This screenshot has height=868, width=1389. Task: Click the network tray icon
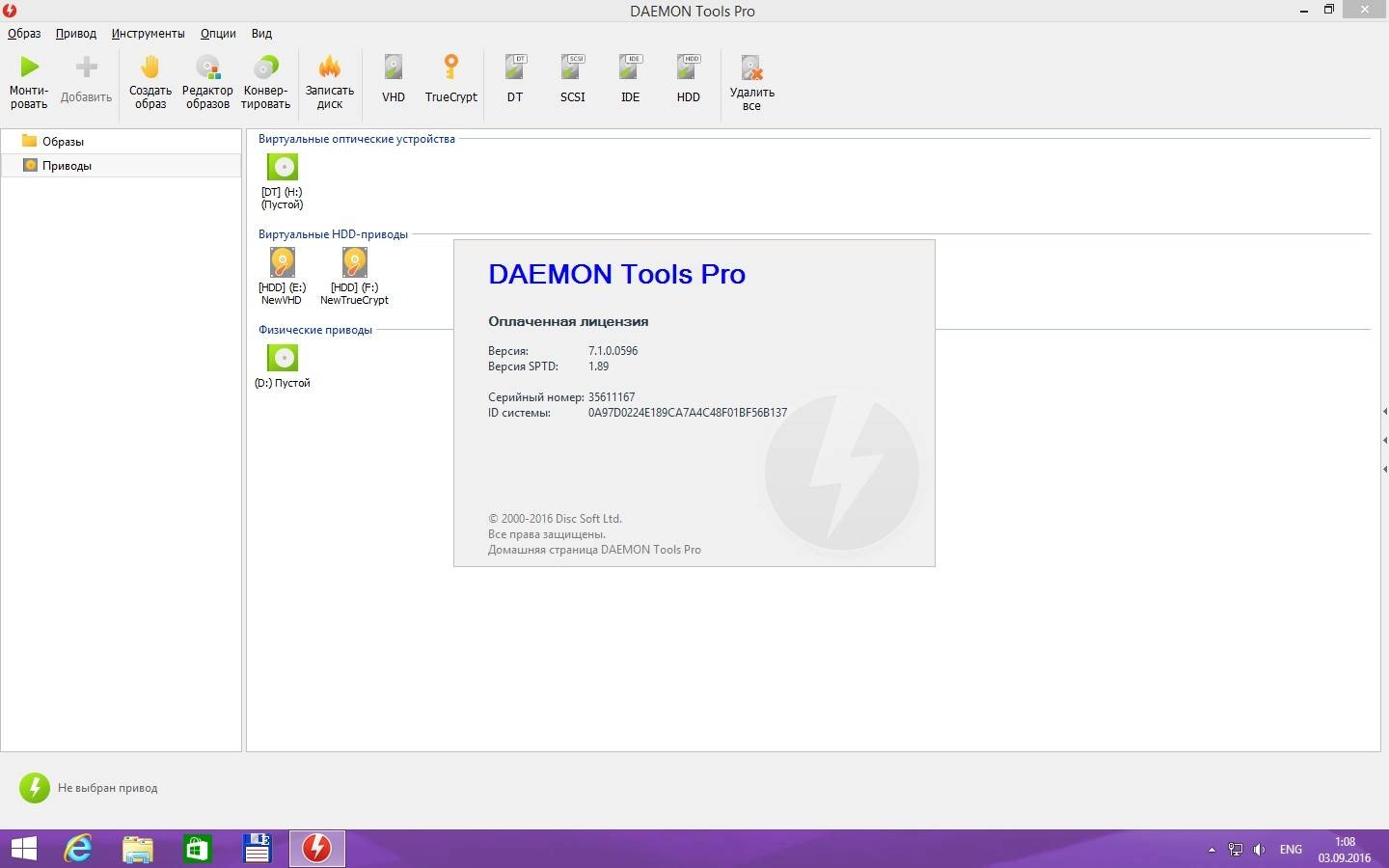click(x=1236, y=850)
